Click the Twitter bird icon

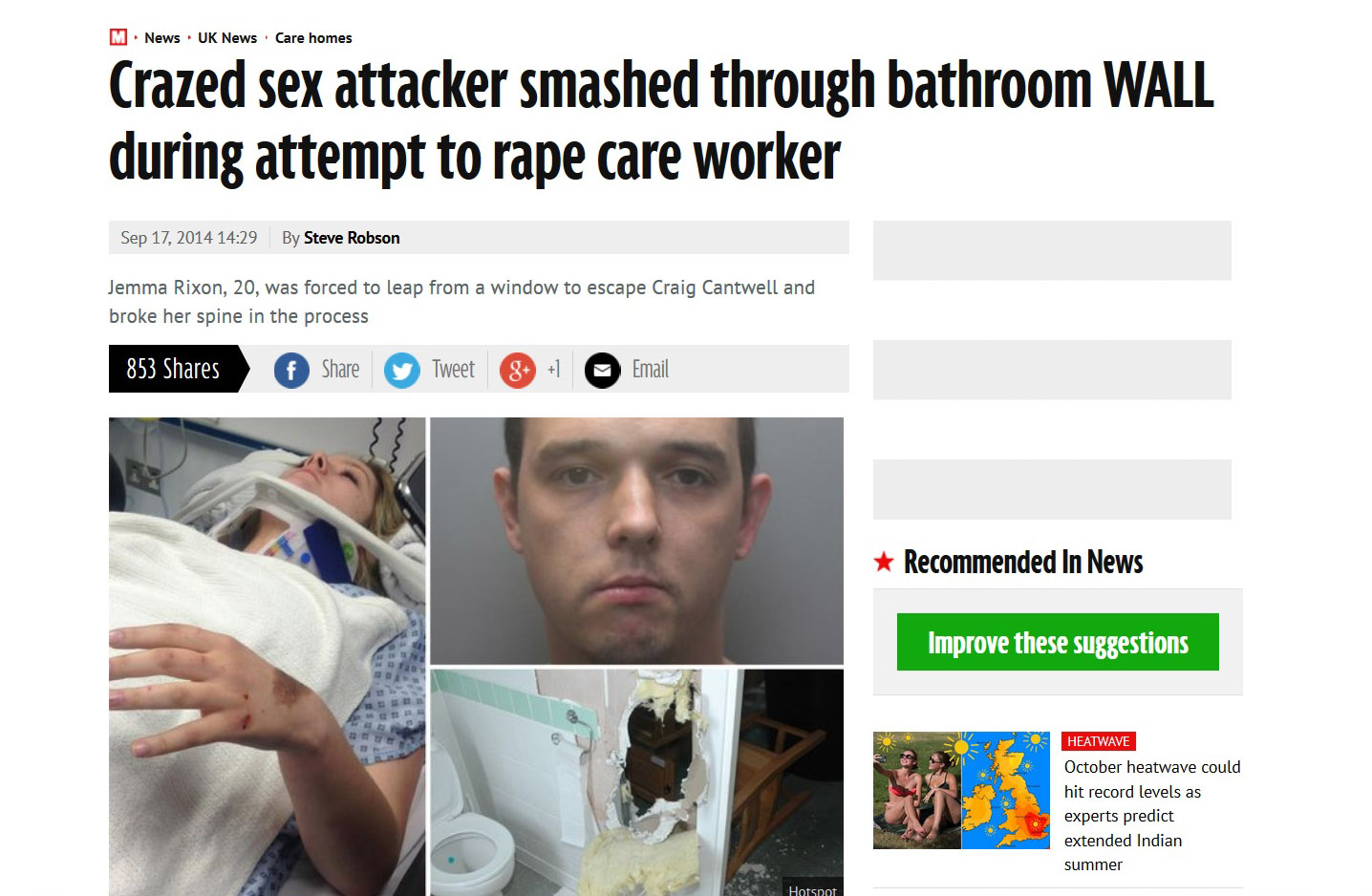click(x=402, y=370)
